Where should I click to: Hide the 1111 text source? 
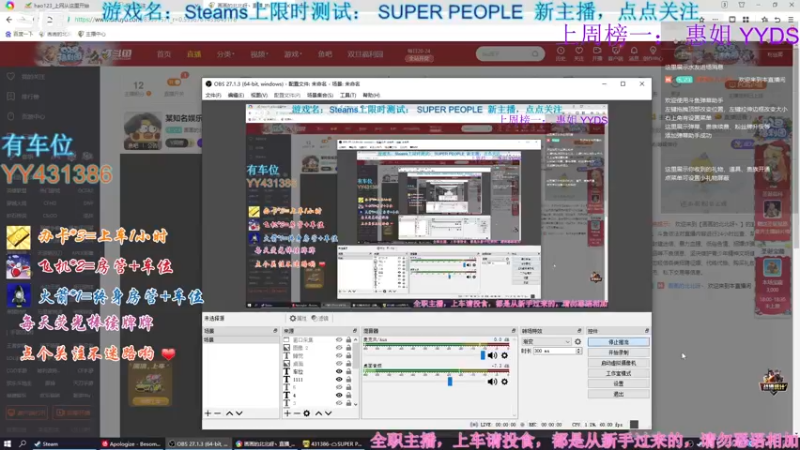point(339,380)
